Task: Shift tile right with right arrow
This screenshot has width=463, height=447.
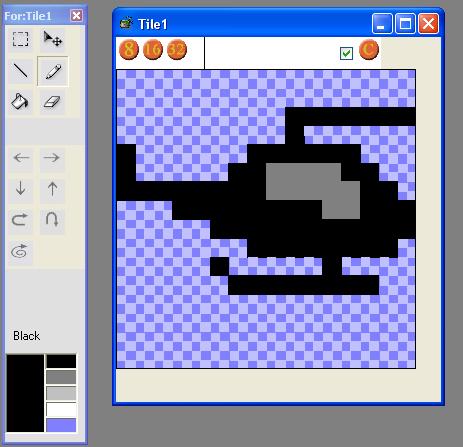Action: coord(52,157)
